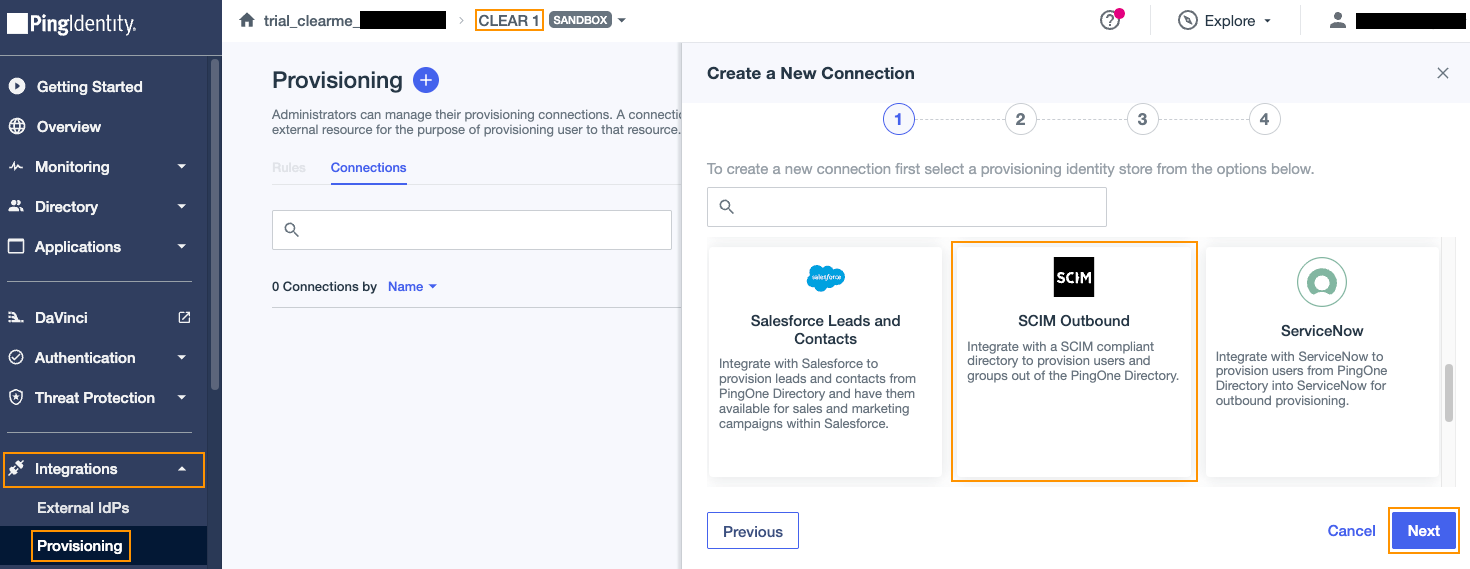
Task: Click the Monitoring pulse icon
Action: (17, 167)
